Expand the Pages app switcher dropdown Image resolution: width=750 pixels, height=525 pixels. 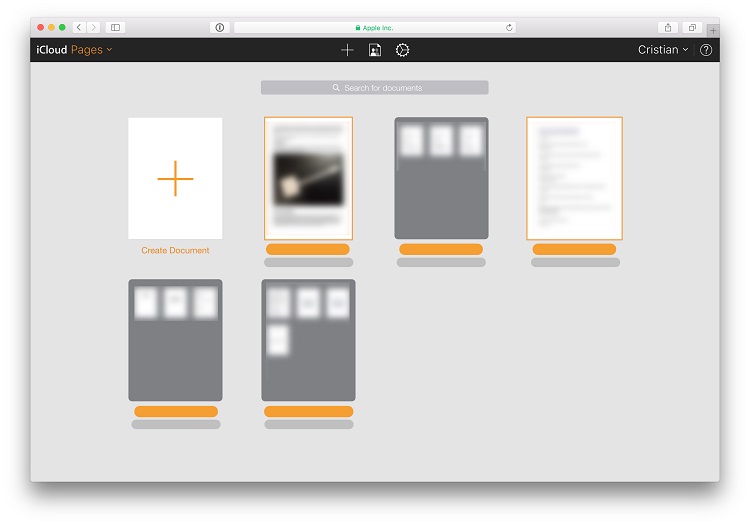pos(92,50)
